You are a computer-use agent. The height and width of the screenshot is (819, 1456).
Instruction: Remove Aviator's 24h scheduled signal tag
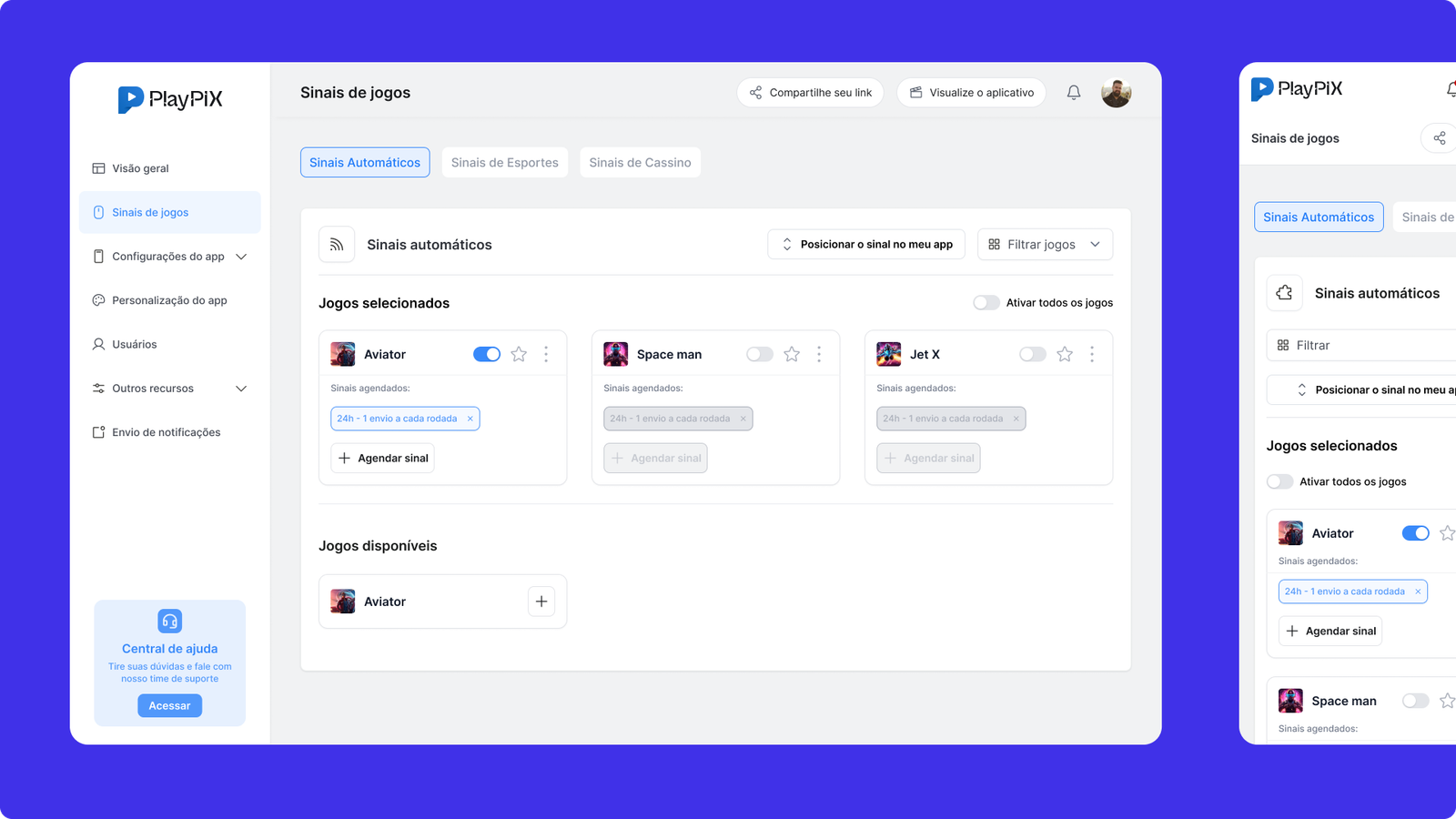(x=470, y=419)
